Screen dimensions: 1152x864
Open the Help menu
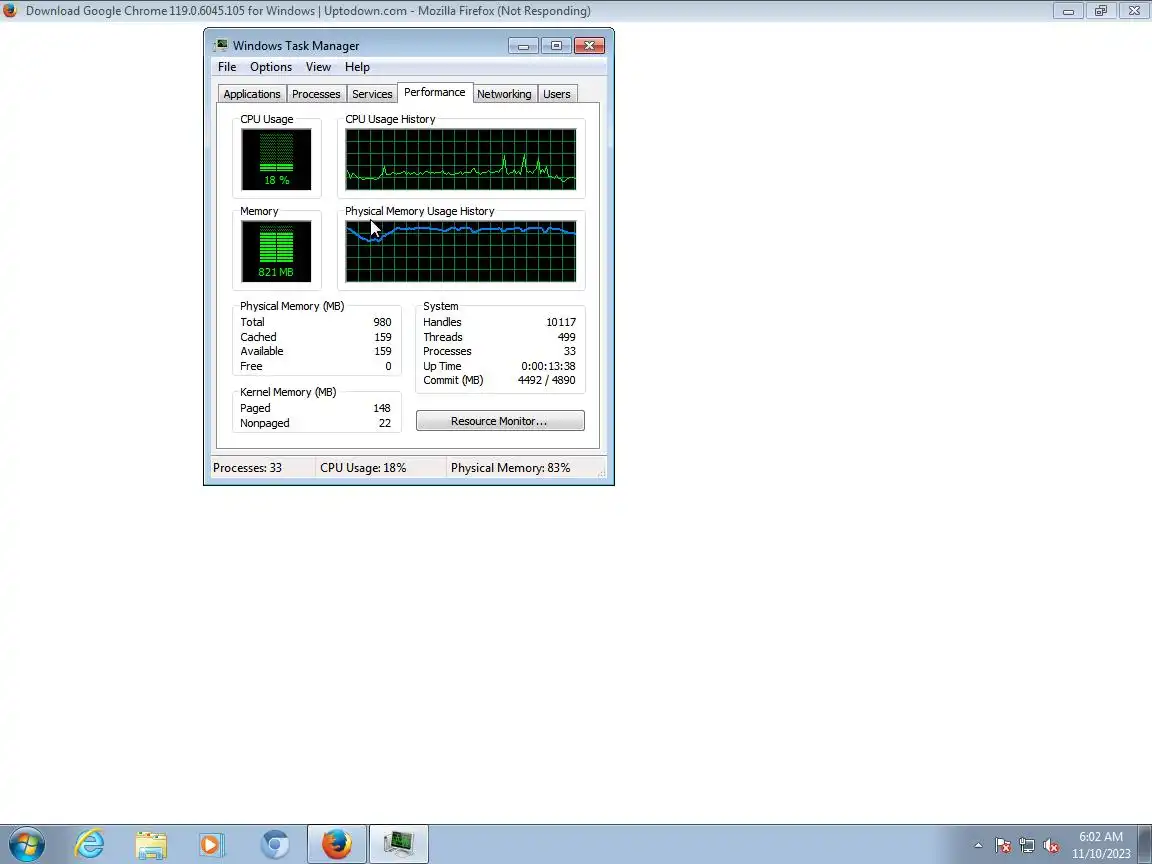click(x=357, y=67)
